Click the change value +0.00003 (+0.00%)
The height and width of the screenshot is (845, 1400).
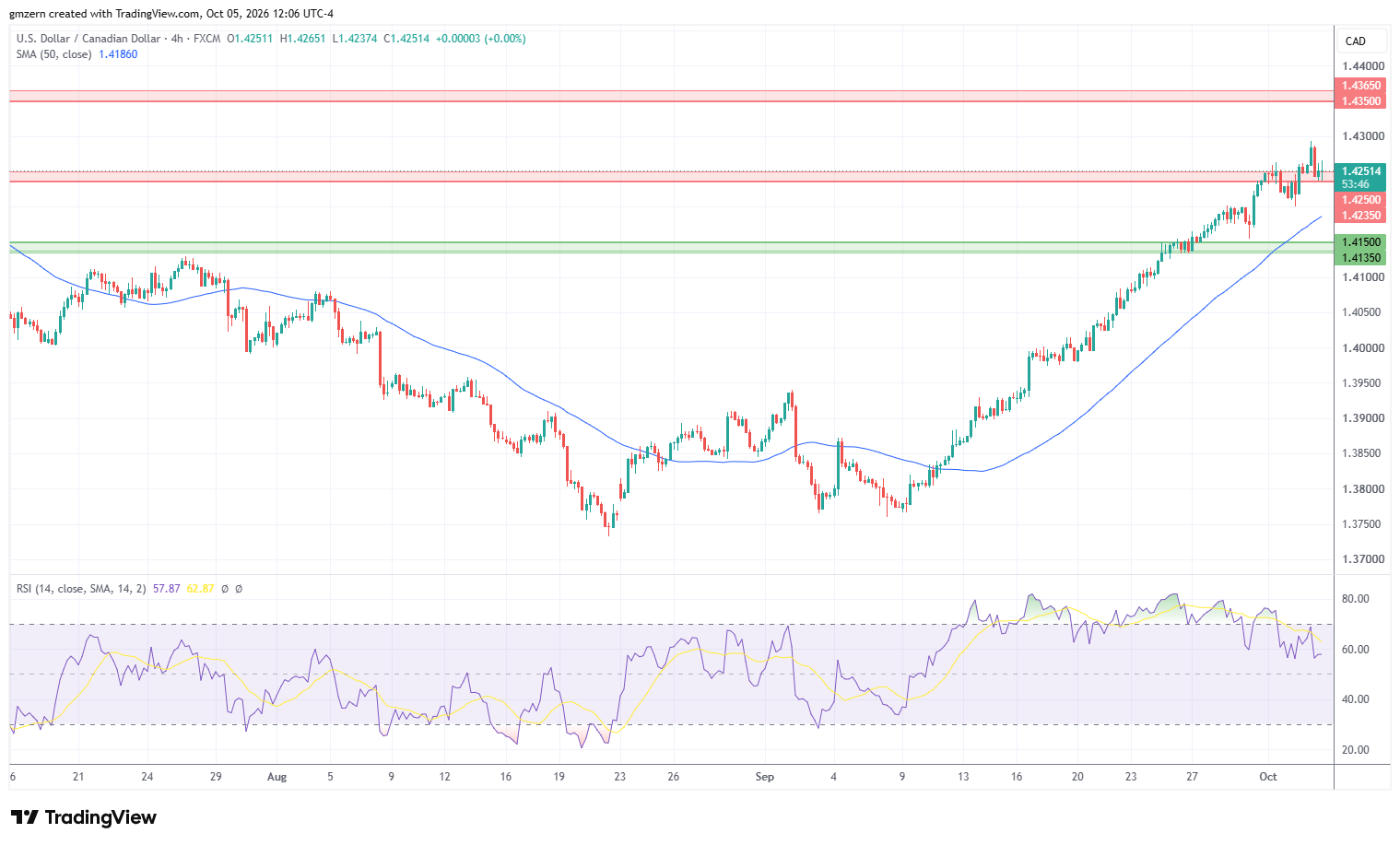click(x=480, y=39)
